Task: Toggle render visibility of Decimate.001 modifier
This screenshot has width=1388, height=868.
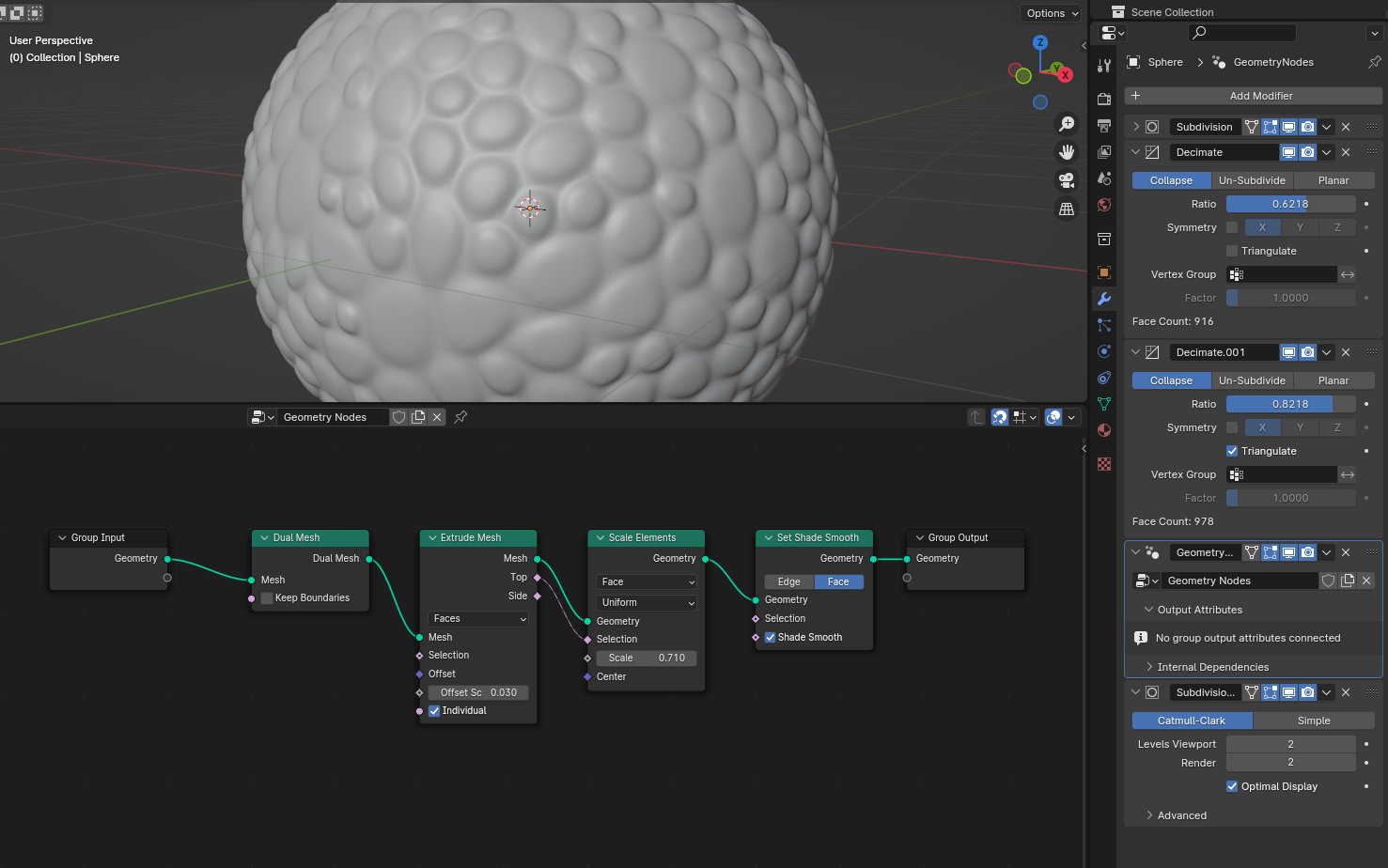Action: pyautogui.click(x=1308, y=352)
